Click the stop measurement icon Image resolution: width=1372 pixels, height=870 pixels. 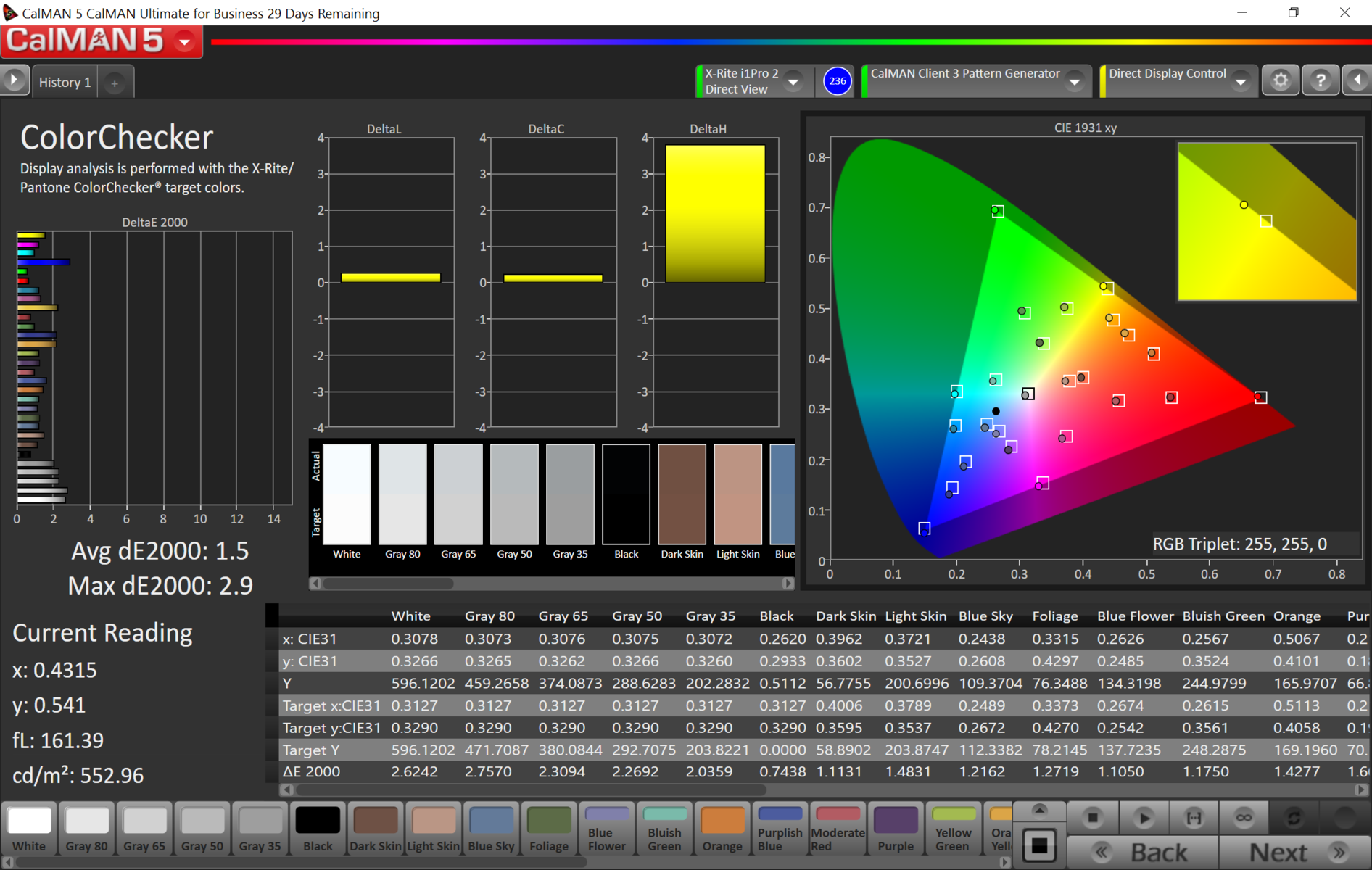(x=1092, y=818)
